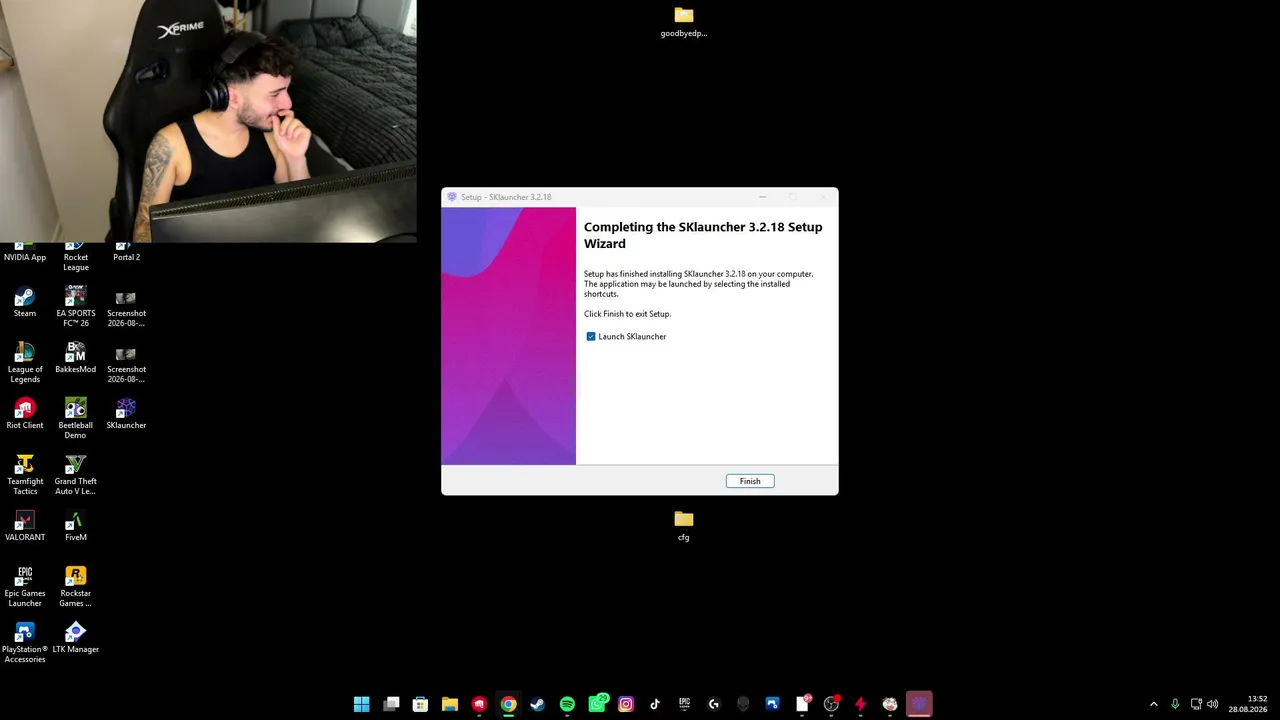Uncheck the Launch SKlauncher checkbox
This screenshot has width=1280, height=720.
coord(591,337)
